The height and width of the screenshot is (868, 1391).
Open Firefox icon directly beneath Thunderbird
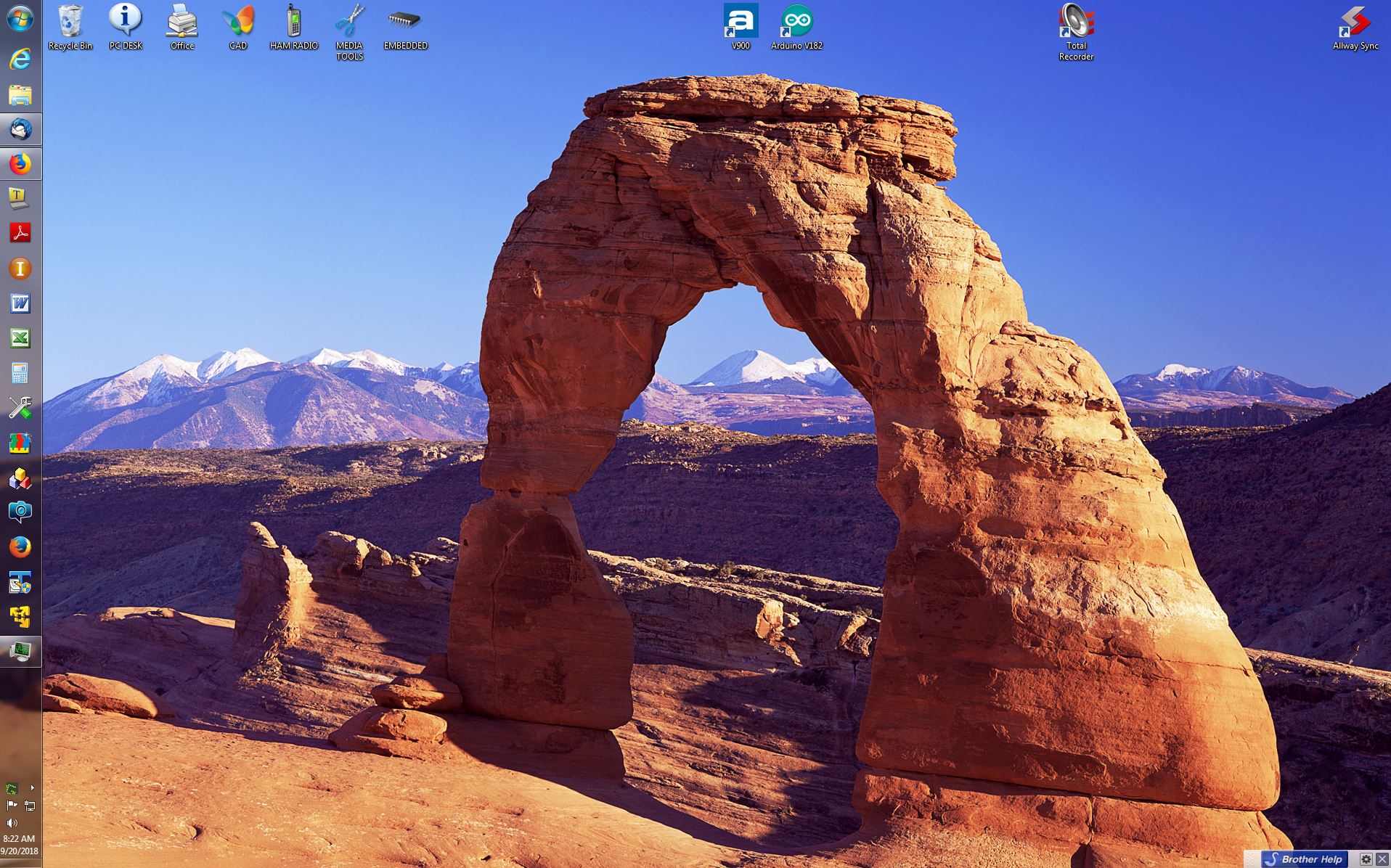(20, 165)
